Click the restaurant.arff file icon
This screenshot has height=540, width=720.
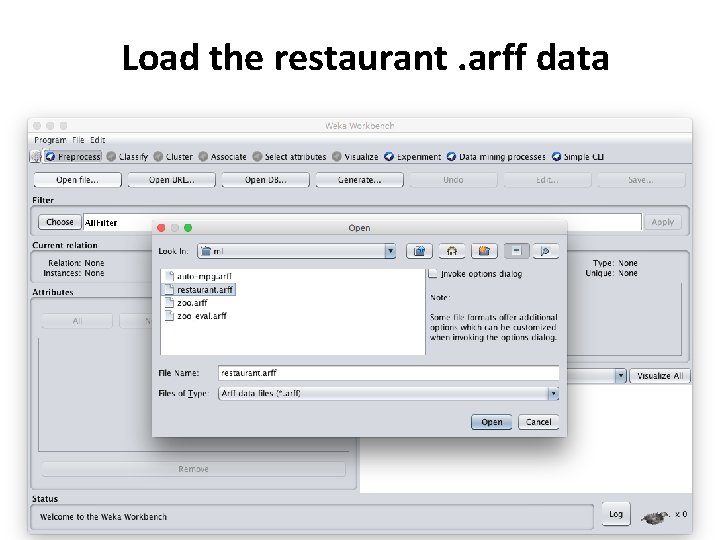(169, 289)
